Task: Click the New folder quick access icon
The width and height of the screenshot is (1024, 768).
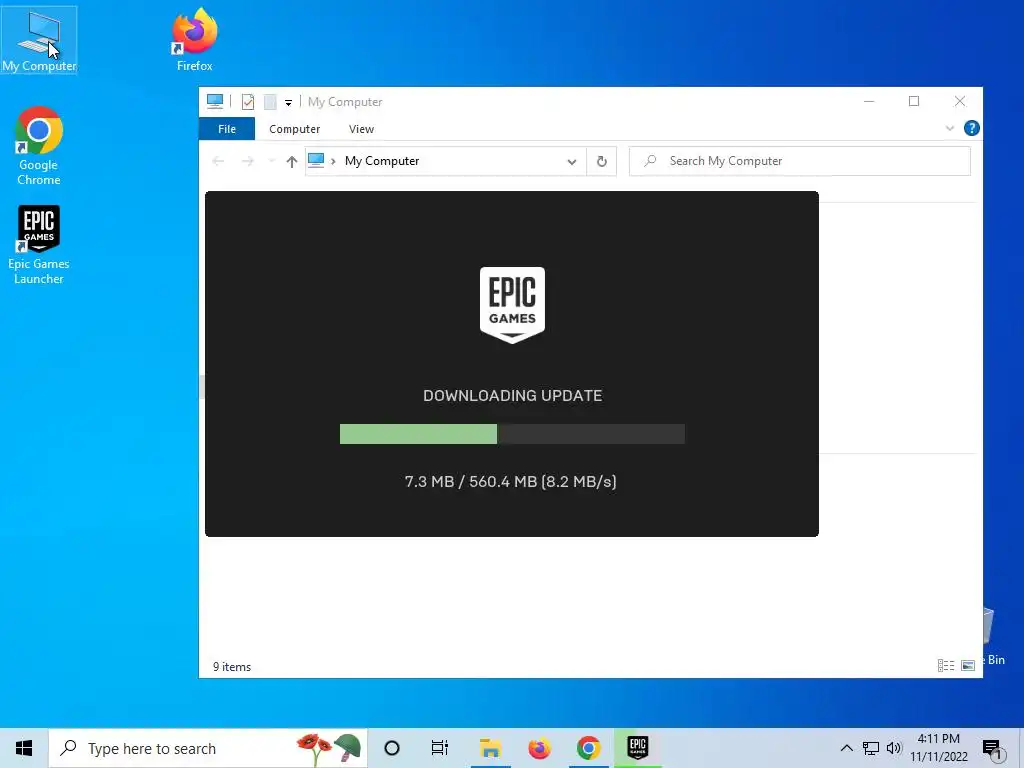Action: pos(270,102)
